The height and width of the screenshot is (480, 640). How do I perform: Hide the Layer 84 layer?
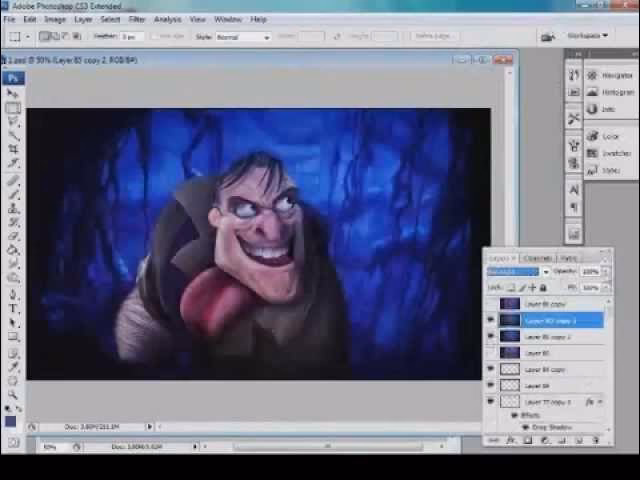[x=491, y=385]
